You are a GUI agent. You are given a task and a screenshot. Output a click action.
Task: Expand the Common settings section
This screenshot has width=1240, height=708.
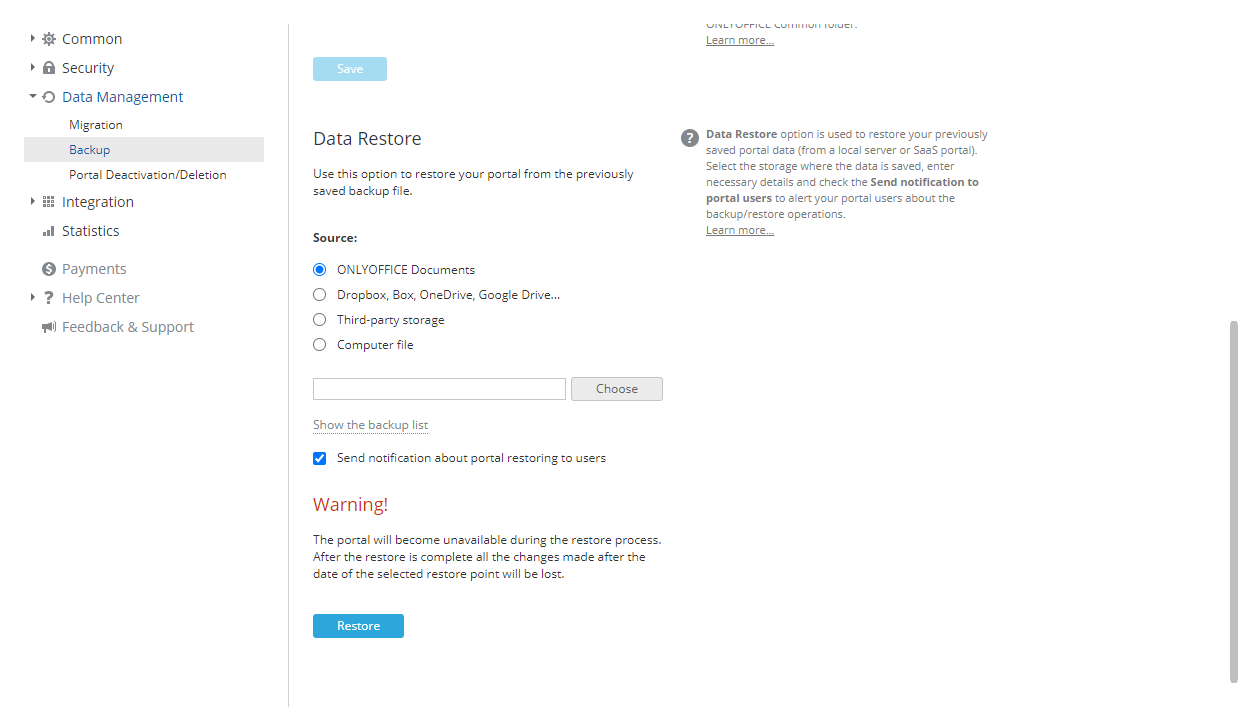point(31,38)
